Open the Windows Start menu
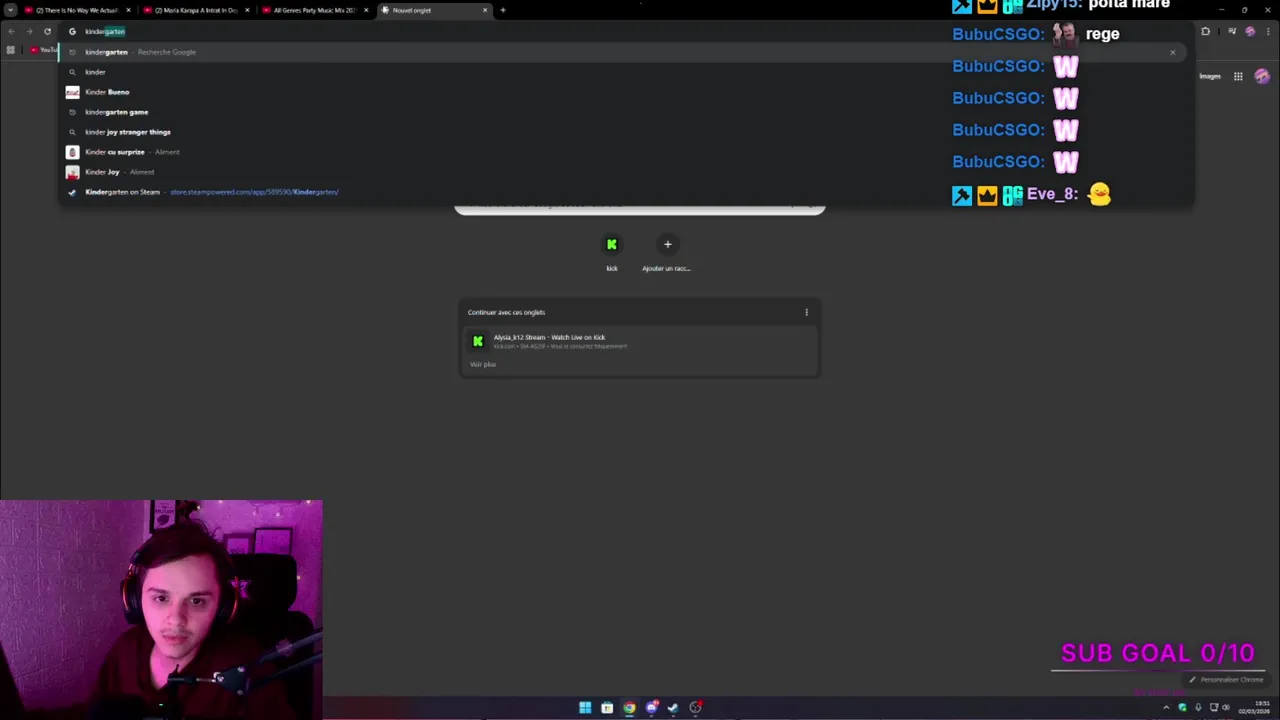This screenshot has width=1280, height=720. 585,708
